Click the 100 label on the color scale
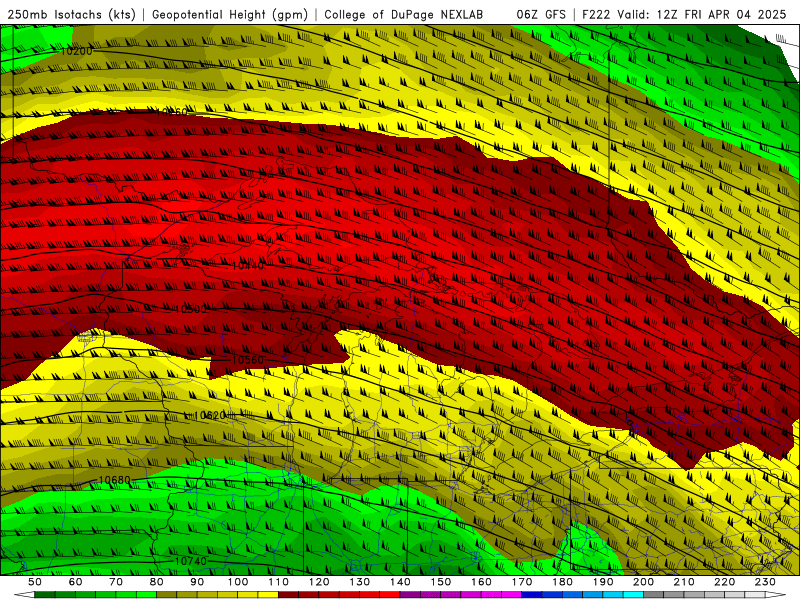Screen dimensions: 800x600 coord(238,582)
